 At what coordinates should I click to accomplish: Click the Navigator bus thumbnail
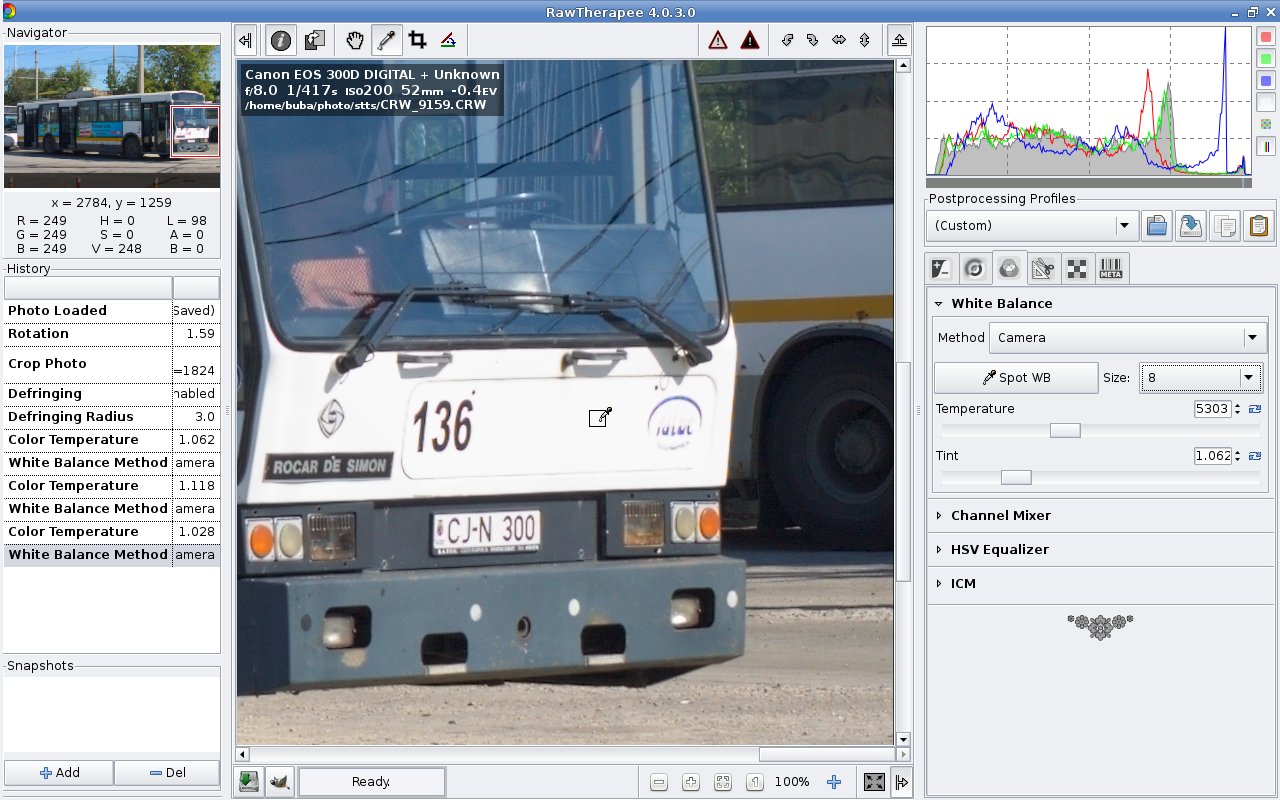click(112, 116)
